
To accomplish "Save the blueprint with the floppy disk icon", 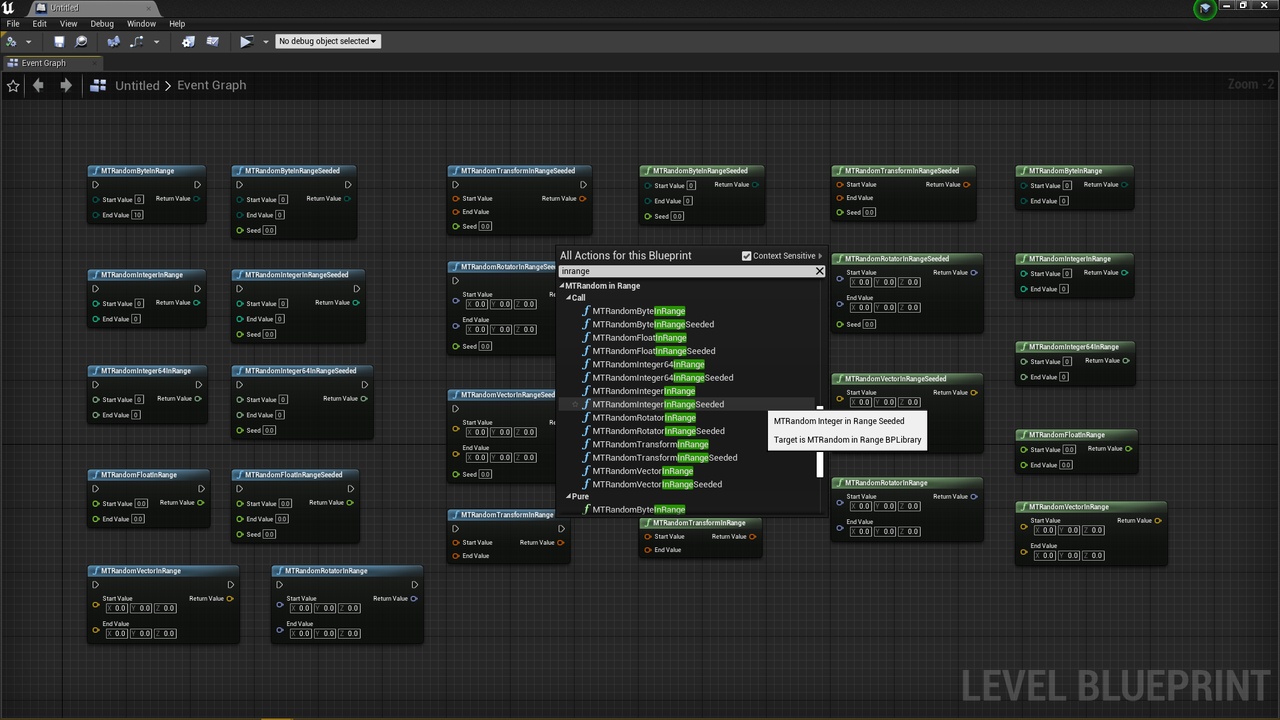I will (59, 42).
